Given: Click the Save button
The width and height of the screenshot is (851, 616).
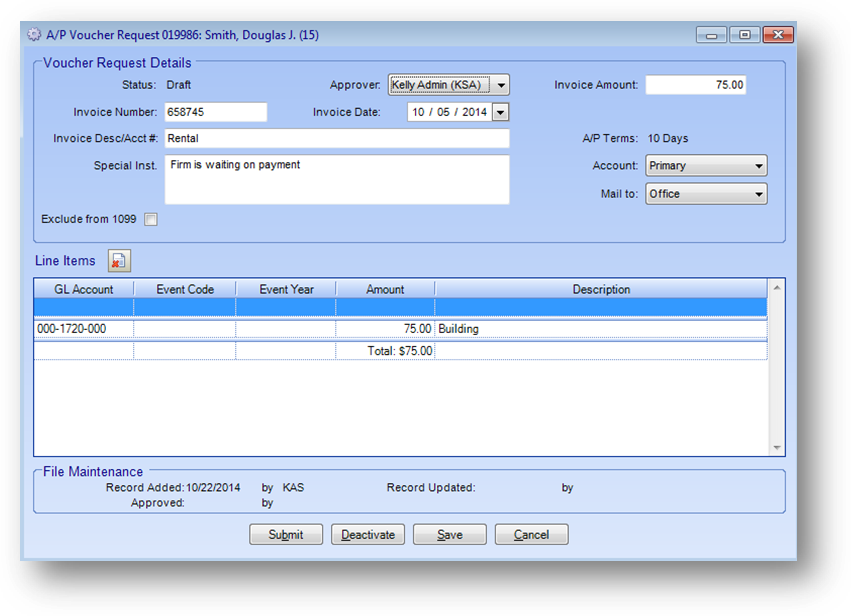Looking at the screenshot, I should pyautogui.click(x=450, y=535).
